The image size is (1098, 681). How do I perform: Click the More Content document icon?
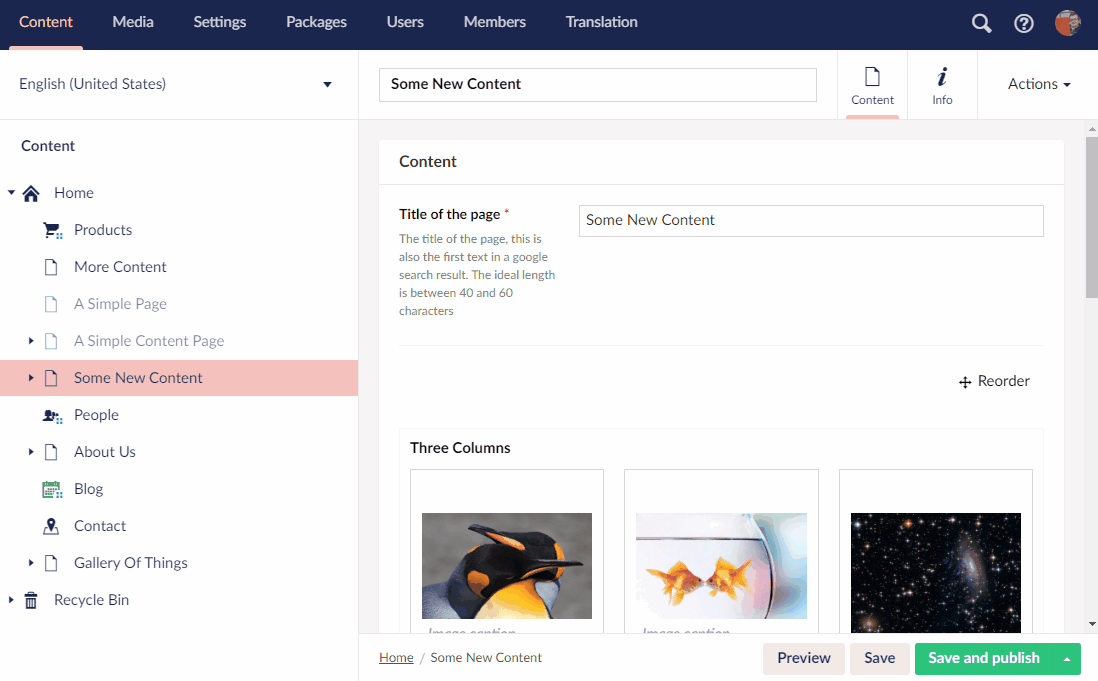[x=51, y=267]
